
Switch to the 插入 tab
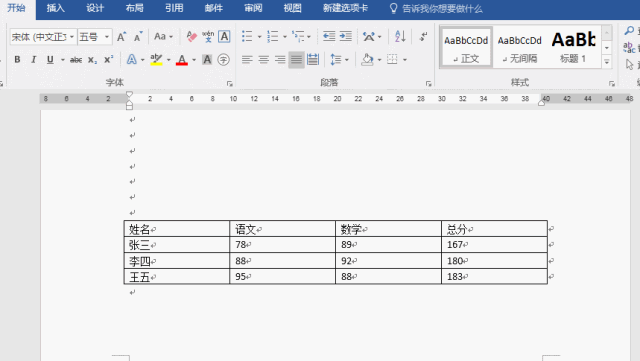pyautogui.click(x=55, y=8)
